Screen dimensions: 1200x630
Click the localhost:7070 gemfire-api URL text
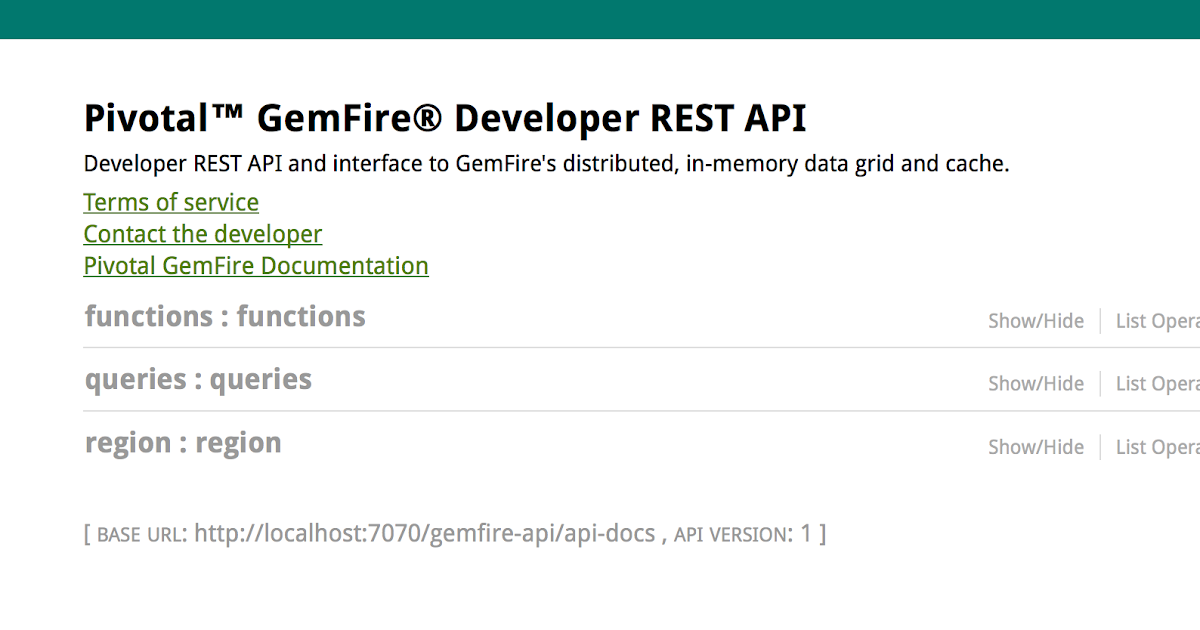(x=424, y=534)
